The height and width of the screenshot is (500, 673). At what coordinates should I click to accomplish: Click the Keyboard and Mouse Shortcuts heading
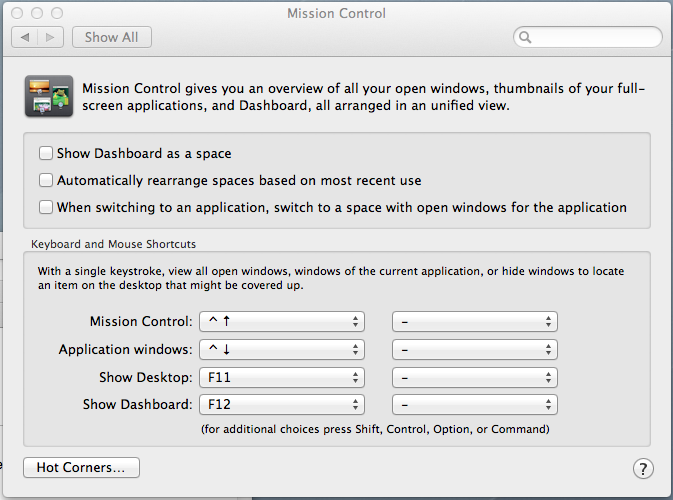point(113,244)
